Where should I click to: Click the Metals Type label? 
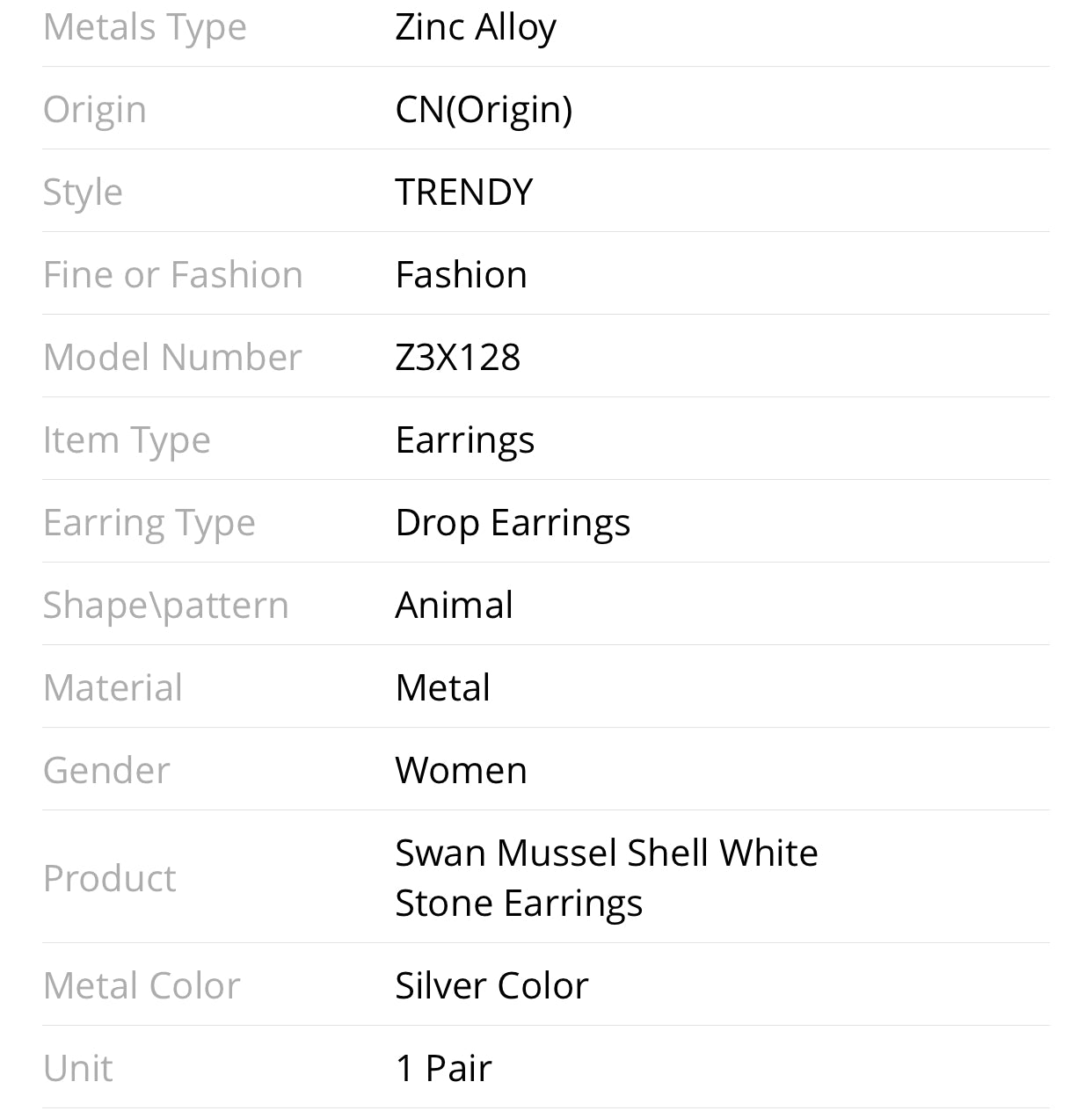pyautogui.click(x=145, y=27)
